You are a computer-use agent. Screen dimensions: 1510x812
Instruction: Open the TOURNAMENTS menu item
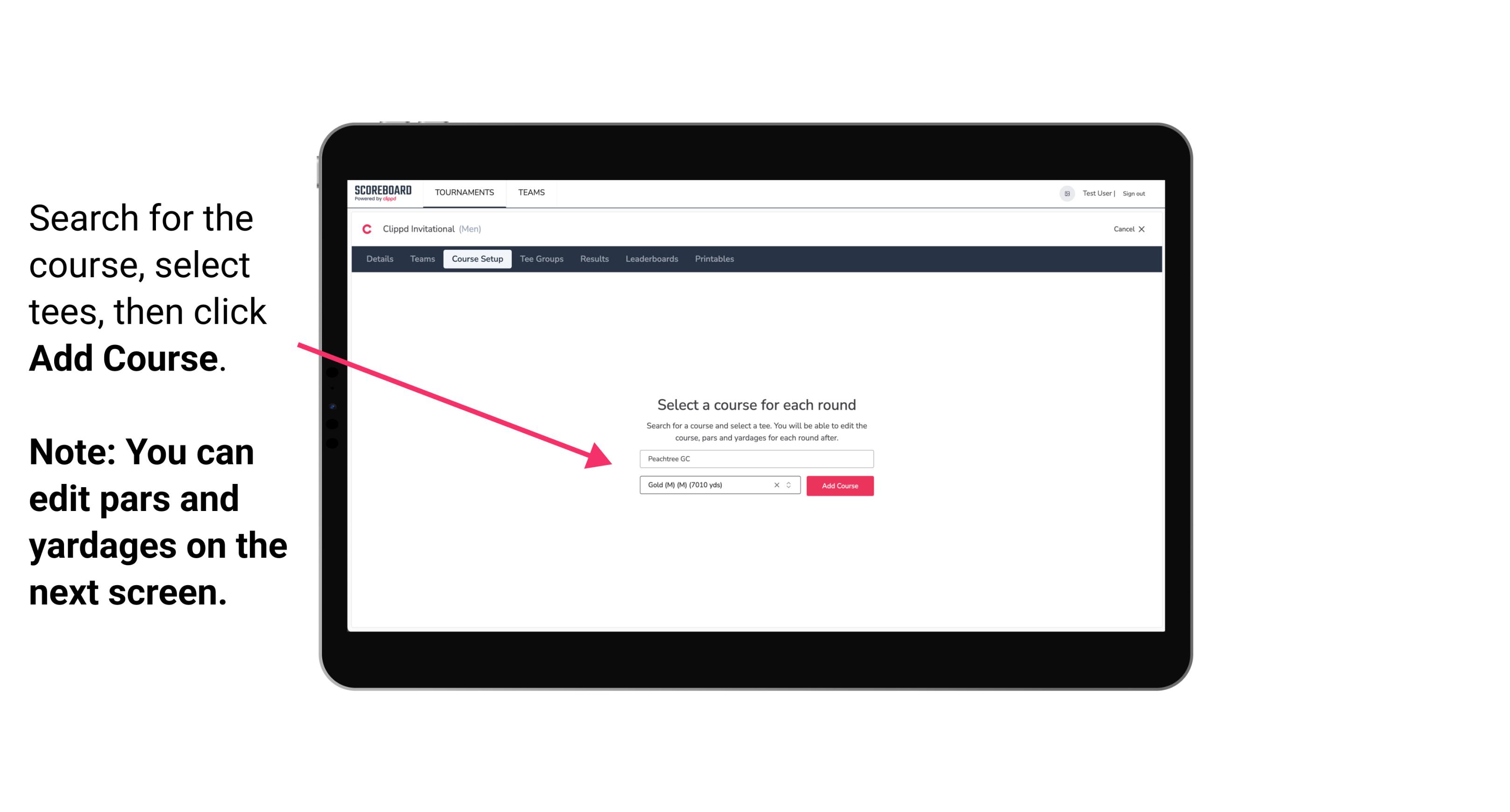coord(464,193)
